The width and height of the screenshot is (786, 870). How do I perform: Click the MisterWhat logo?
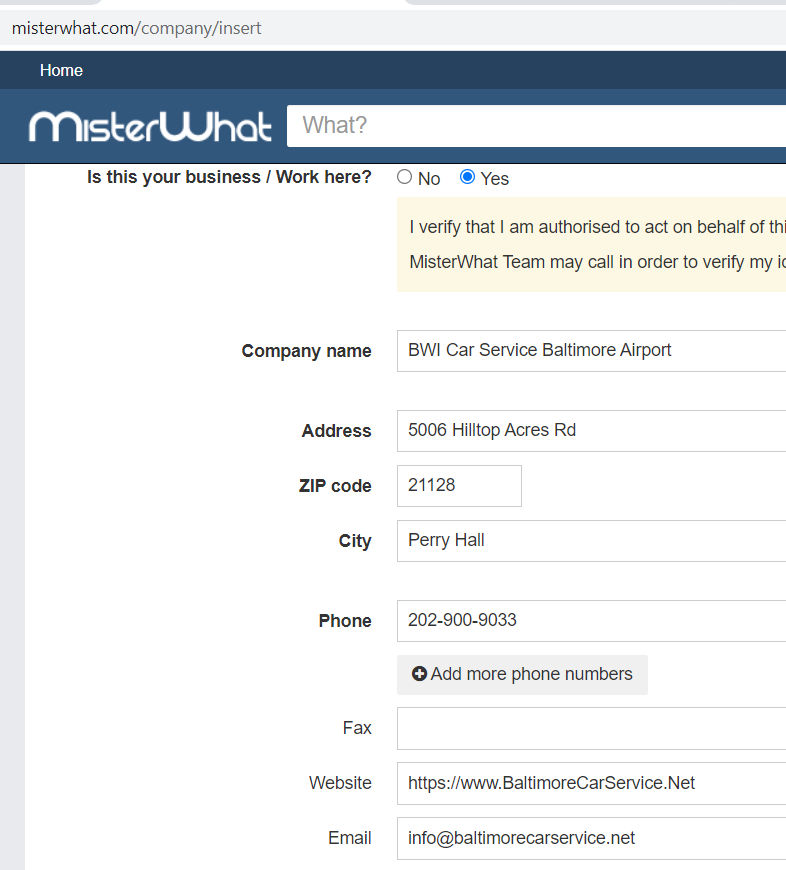(x=150, y=127)
